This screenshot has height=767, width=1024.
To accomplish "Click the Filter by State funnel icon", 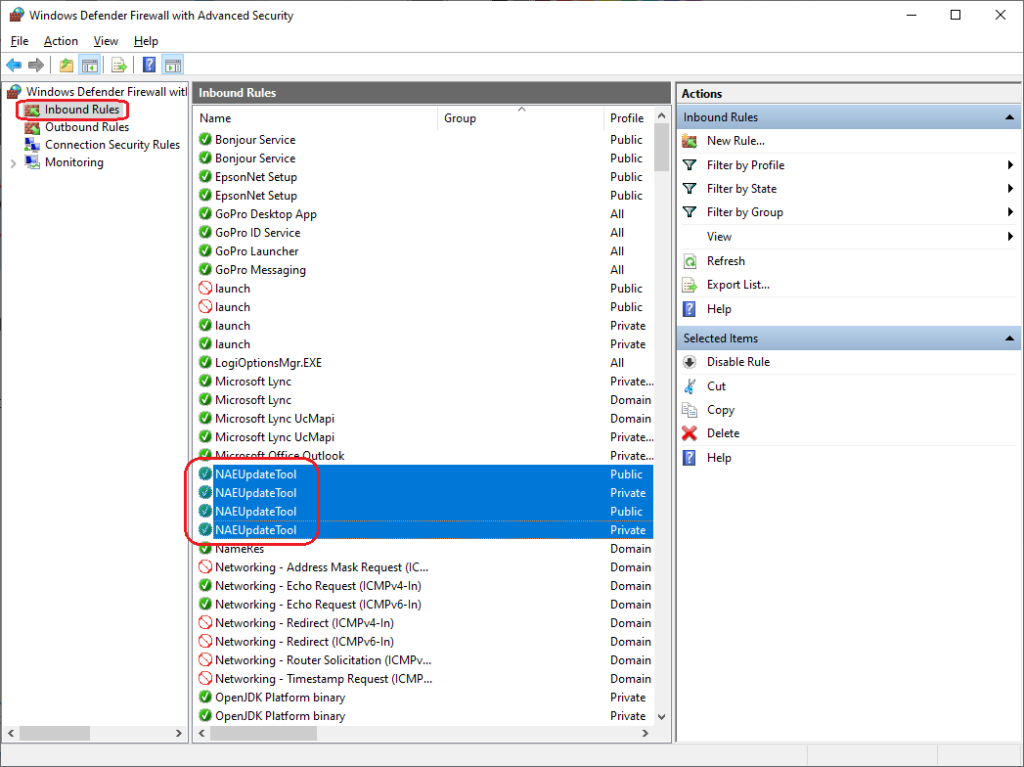I will point(690,189).
